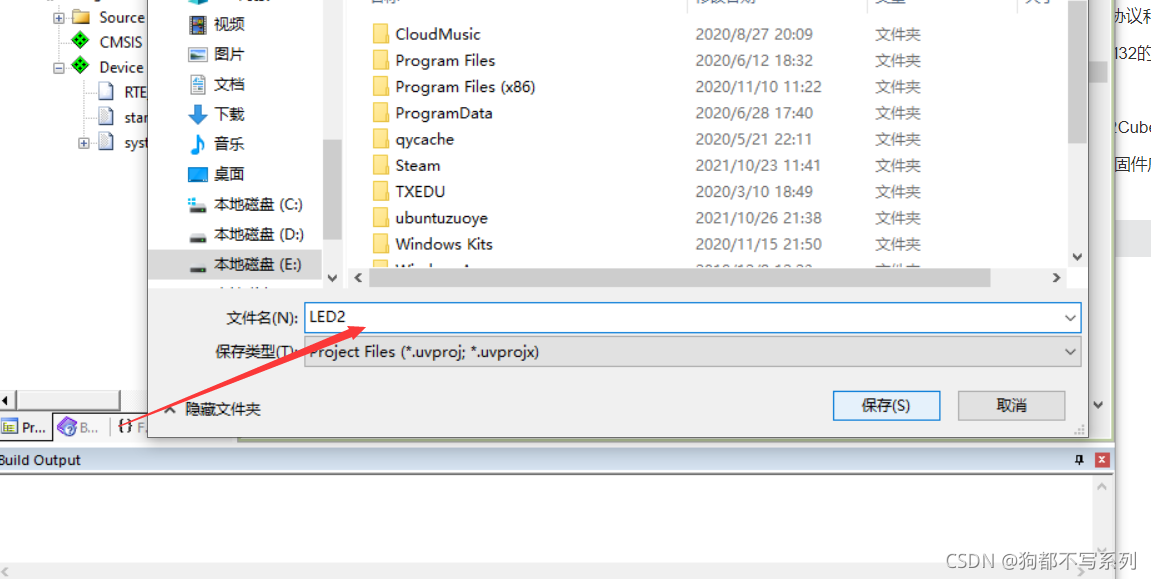Select the 图片 pictures icon

[197, 55]
